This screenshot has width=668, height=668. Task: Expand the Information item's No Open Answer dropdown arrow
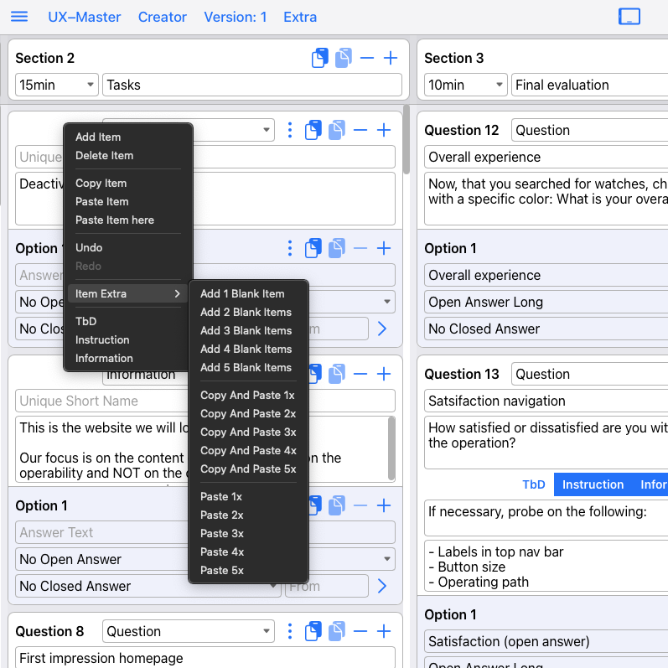click(387, 559)
